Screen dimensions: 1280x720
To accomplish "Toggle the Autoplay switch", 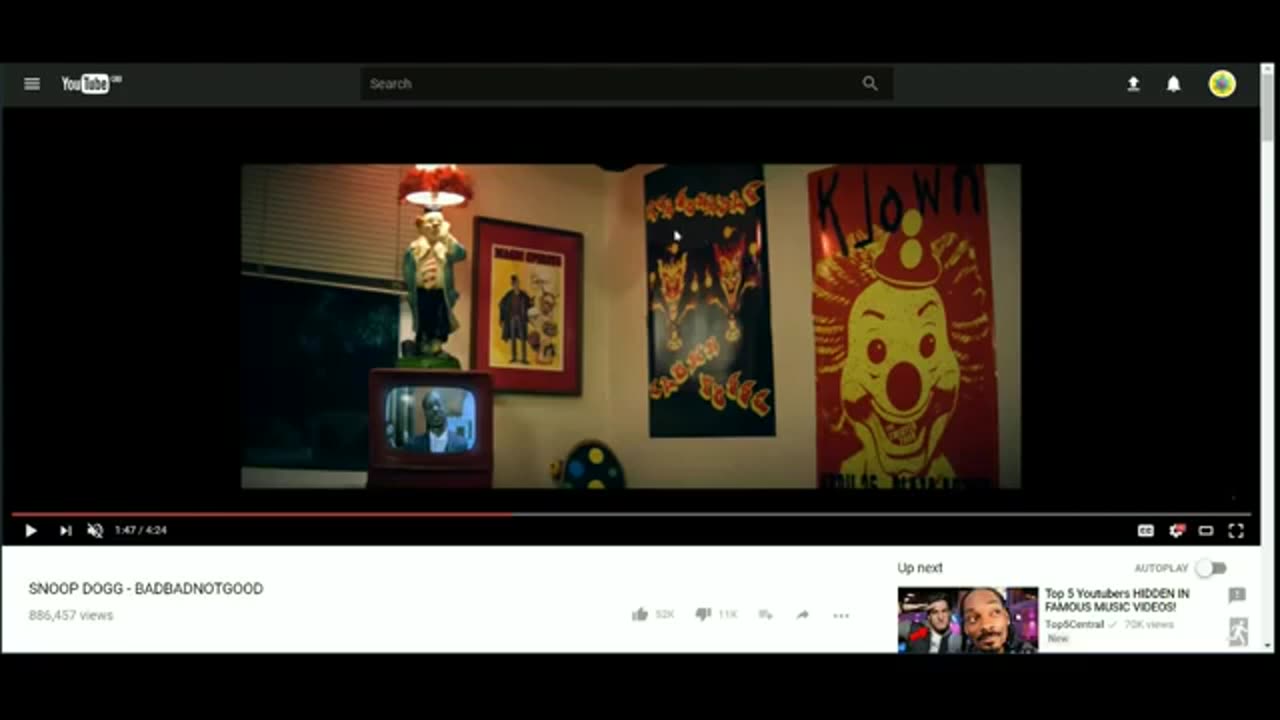I will pos(1211,568).
